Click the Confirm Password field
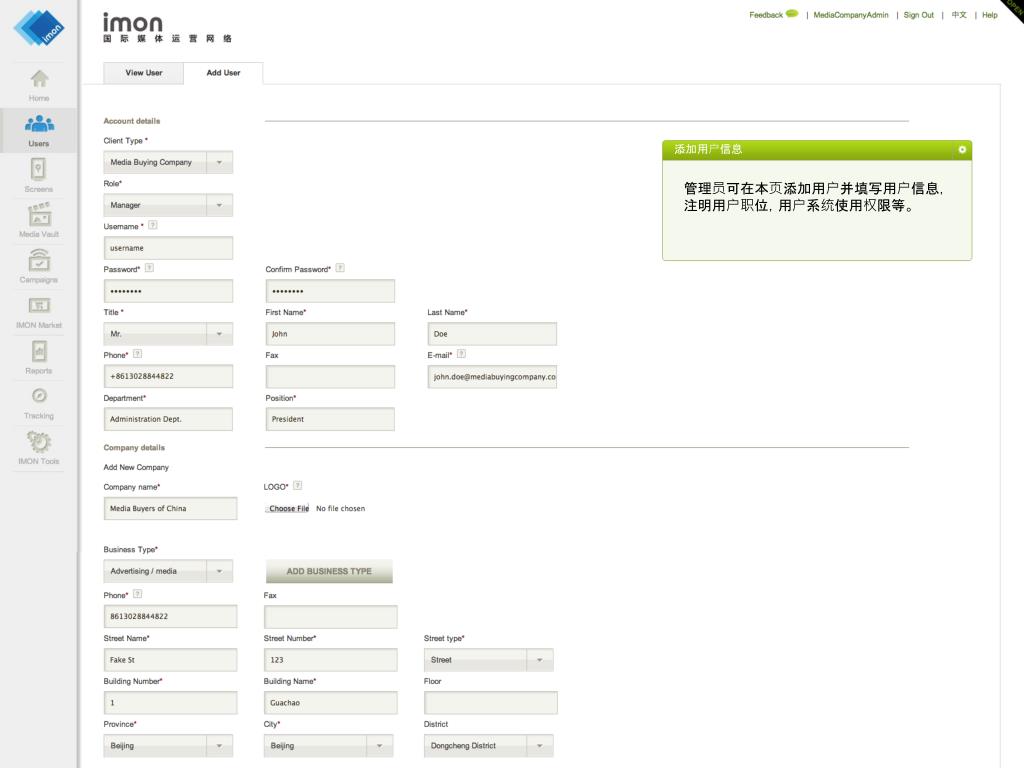 click(330, 291)
